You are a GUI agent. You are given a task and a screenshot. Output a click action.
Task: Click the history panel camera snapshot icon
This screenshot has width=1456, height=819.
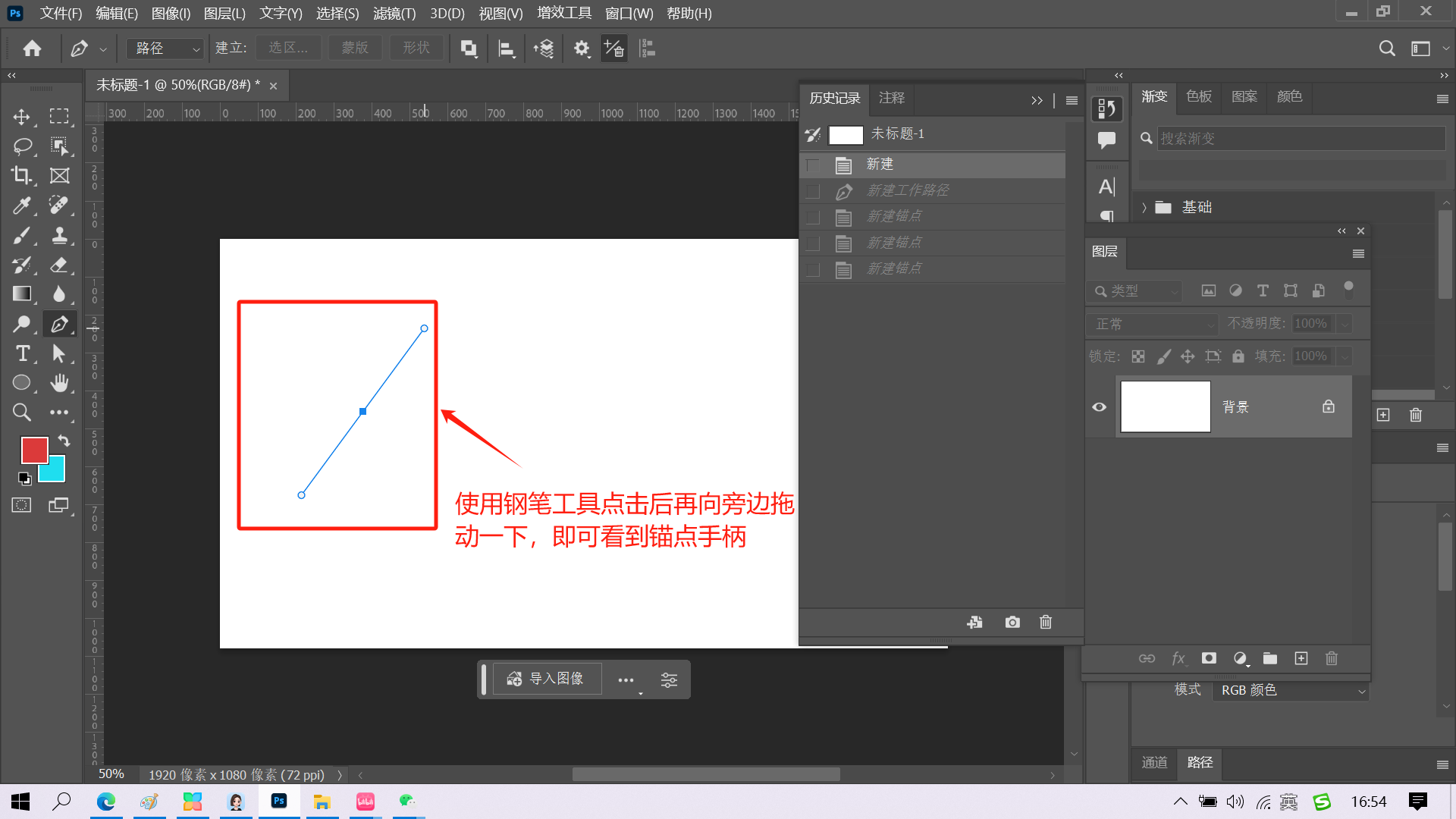click(x=1012, y=622)
